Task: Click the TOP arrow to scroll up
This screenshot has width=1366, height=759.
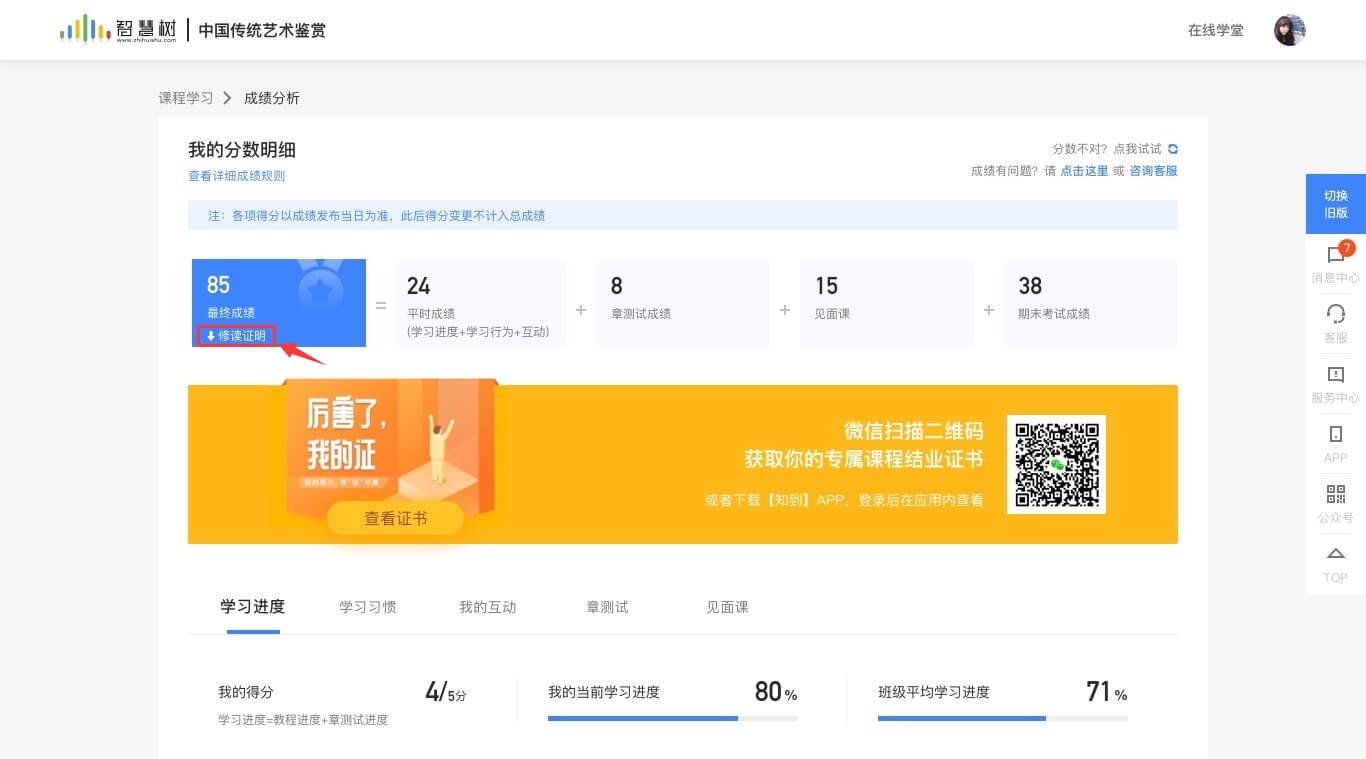Action: pos(1335,555)
